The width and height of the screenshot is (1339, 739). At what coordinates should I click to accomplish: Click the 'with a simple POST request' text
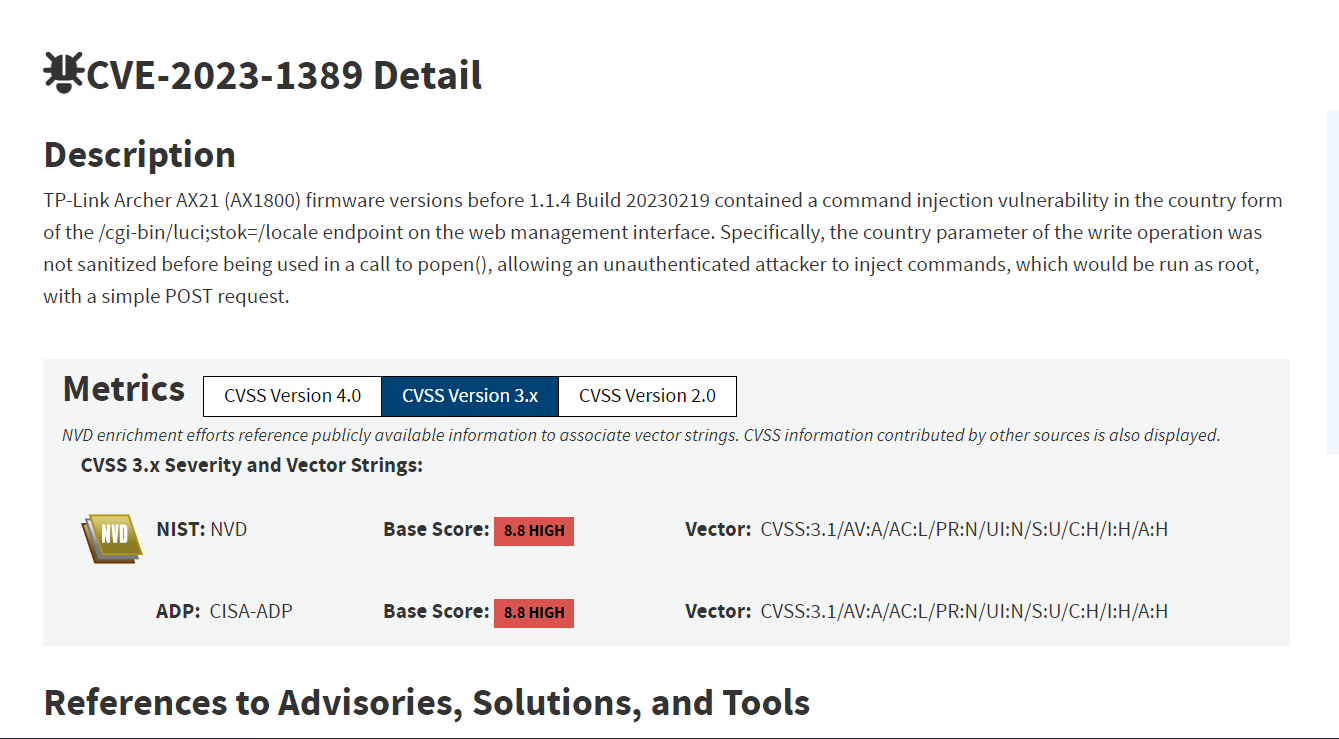pos(166,297)
